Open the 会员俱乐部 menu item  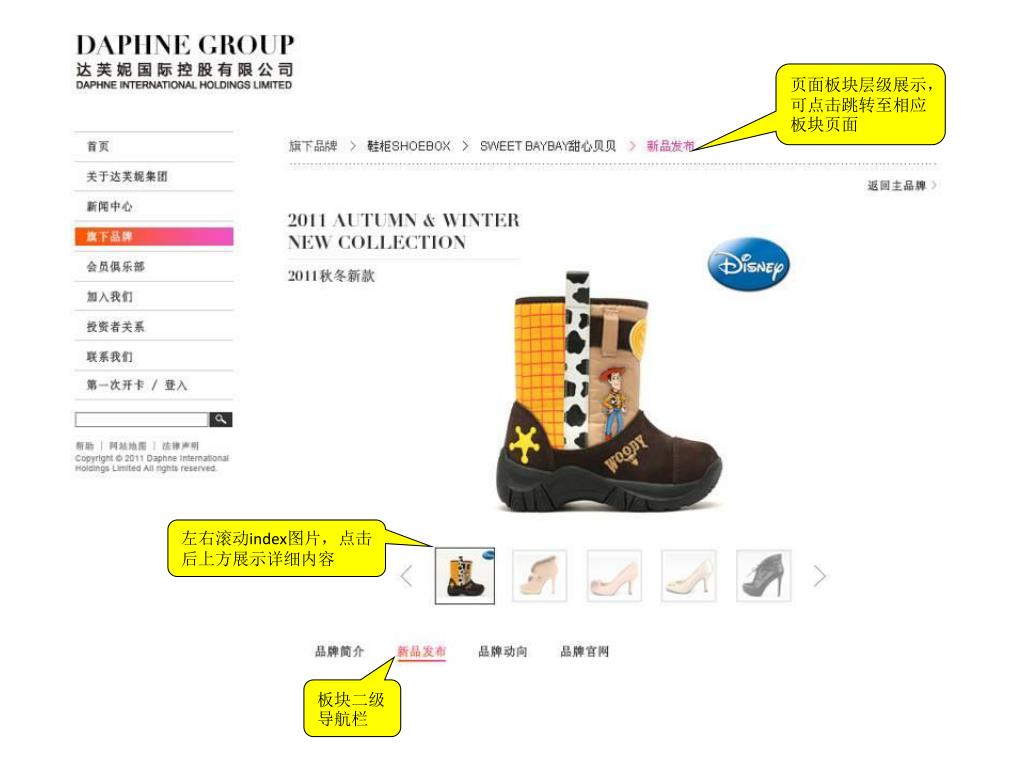pyautogui.click(x=154, y=266)
